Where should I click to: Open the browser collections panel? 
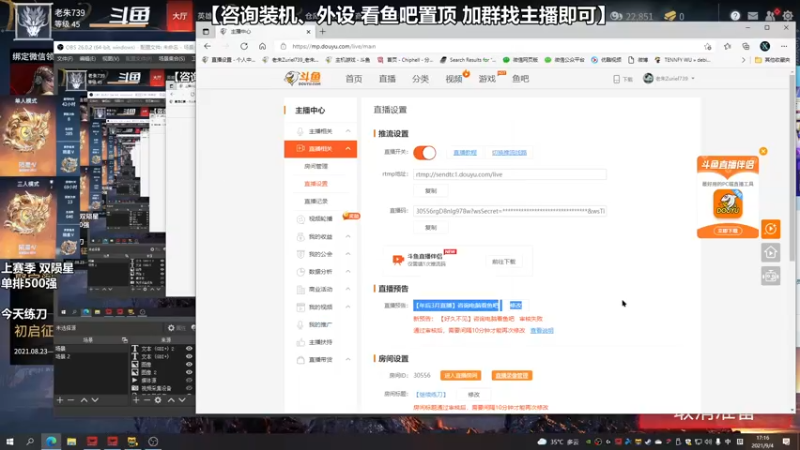pyautogui.click(x=746, y=46)
